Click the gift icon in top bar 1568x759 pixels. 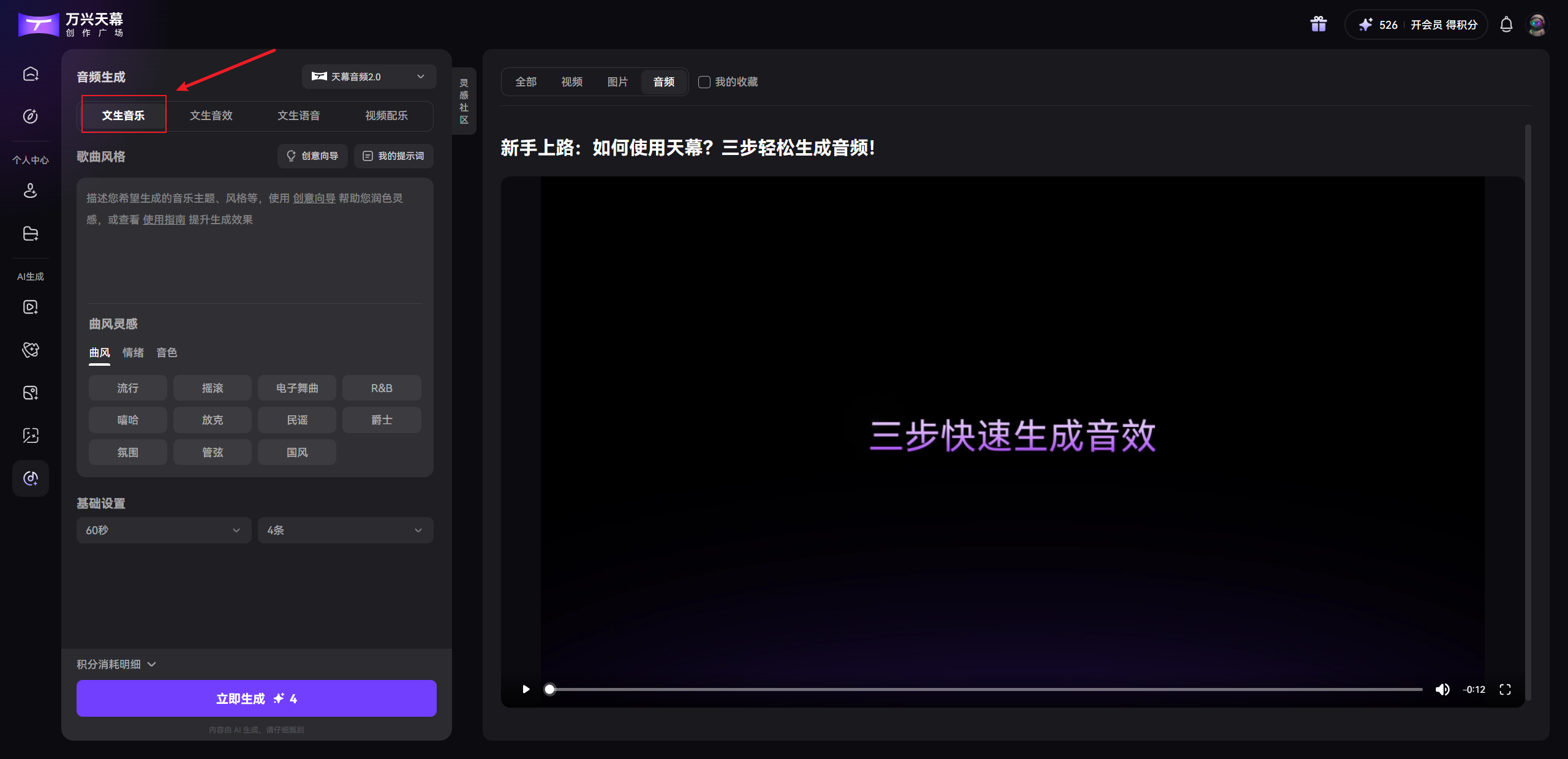tap(1317, 24)
